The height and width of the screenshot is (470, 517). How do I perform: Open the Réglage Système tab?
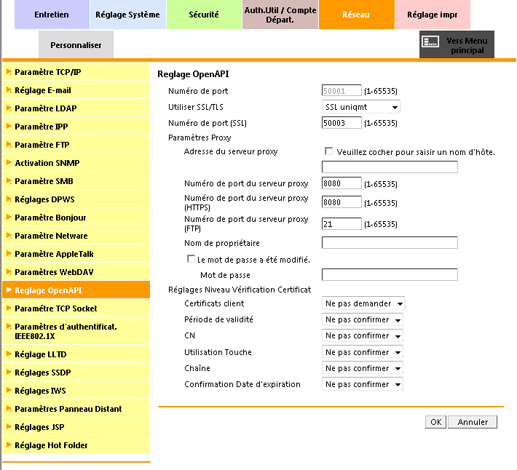tap(128, 15)
